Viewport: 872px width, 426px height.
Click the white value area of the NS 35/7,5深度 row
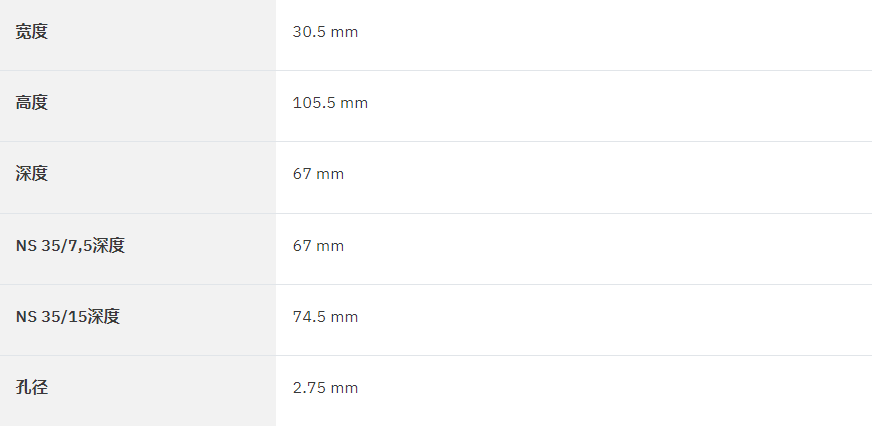(574, 249)
